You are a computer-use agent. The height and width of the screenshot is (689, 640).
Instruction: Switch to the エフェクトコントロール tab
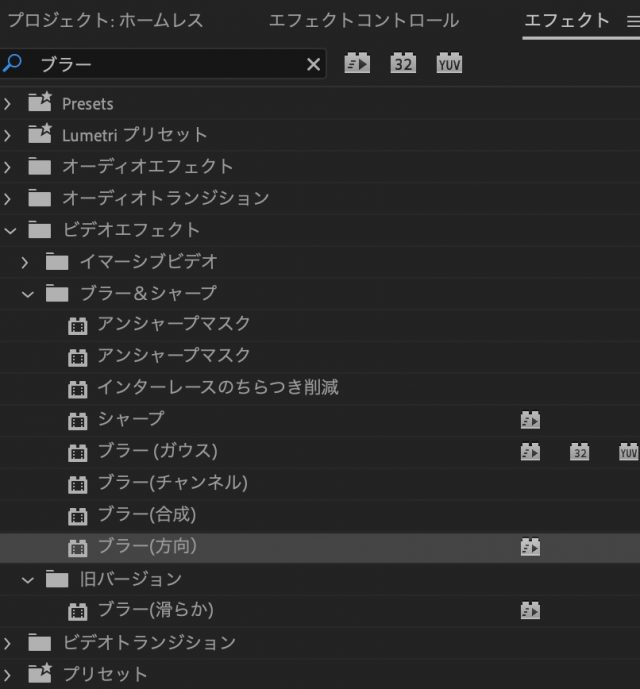click(x=364, y=21)
